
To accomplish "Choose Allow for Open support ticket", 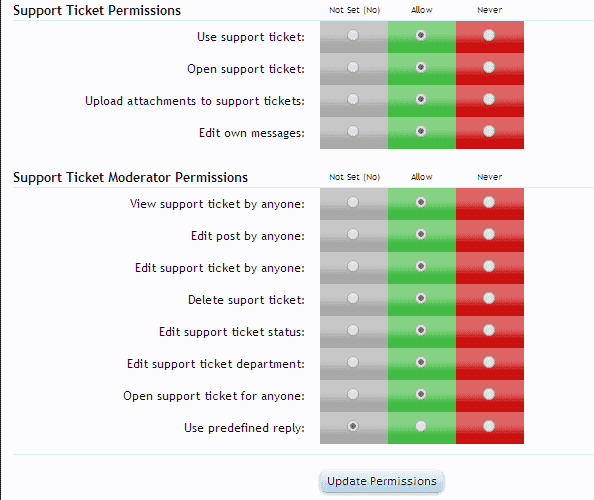I will [421, 67].
